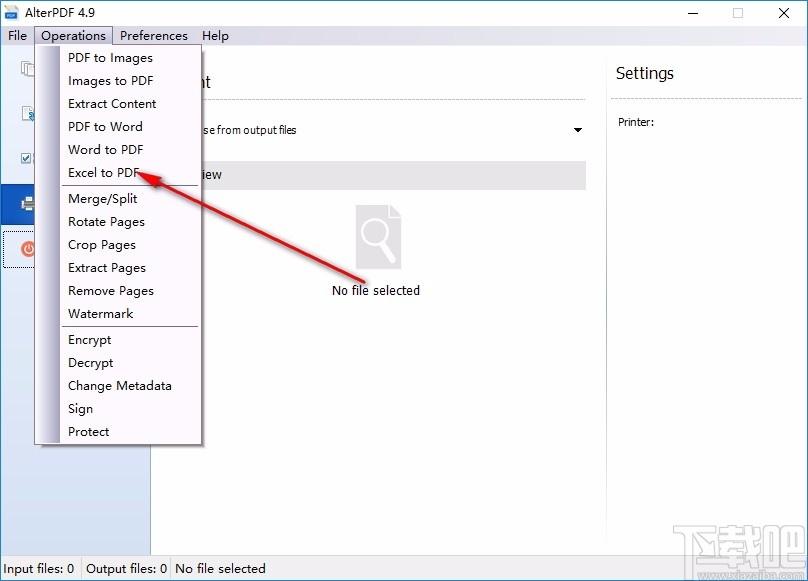This screenshot has width=808, height=581.
Task: Click the 'Output files: 0' status entry
Action: click(126, 569)
